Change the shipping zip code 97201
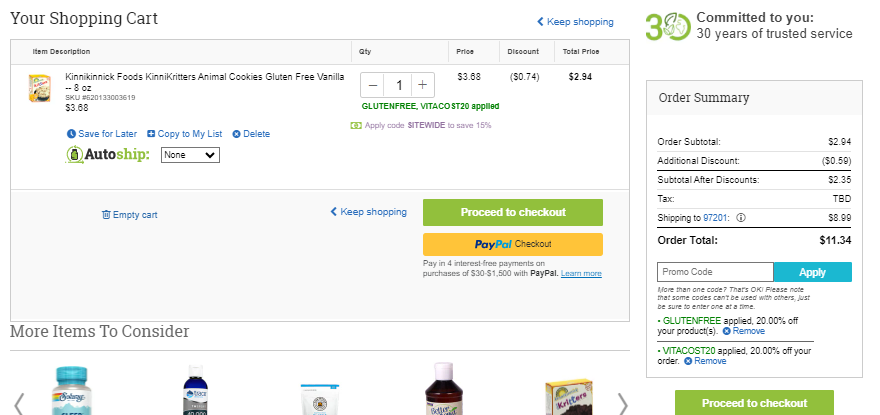880x415 pixels. [716, 218]
